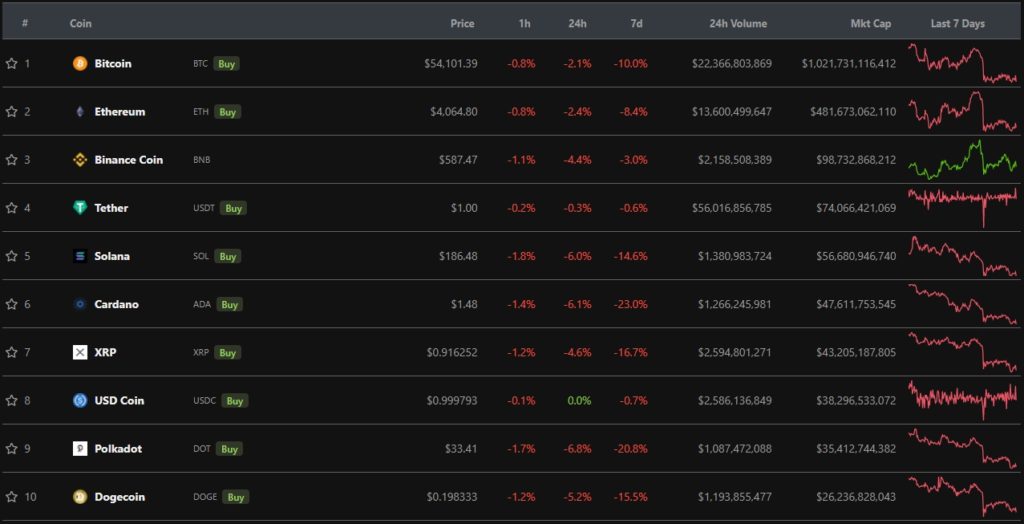Click the XRP logo icon
The image size is (1024, 524).
80,352
